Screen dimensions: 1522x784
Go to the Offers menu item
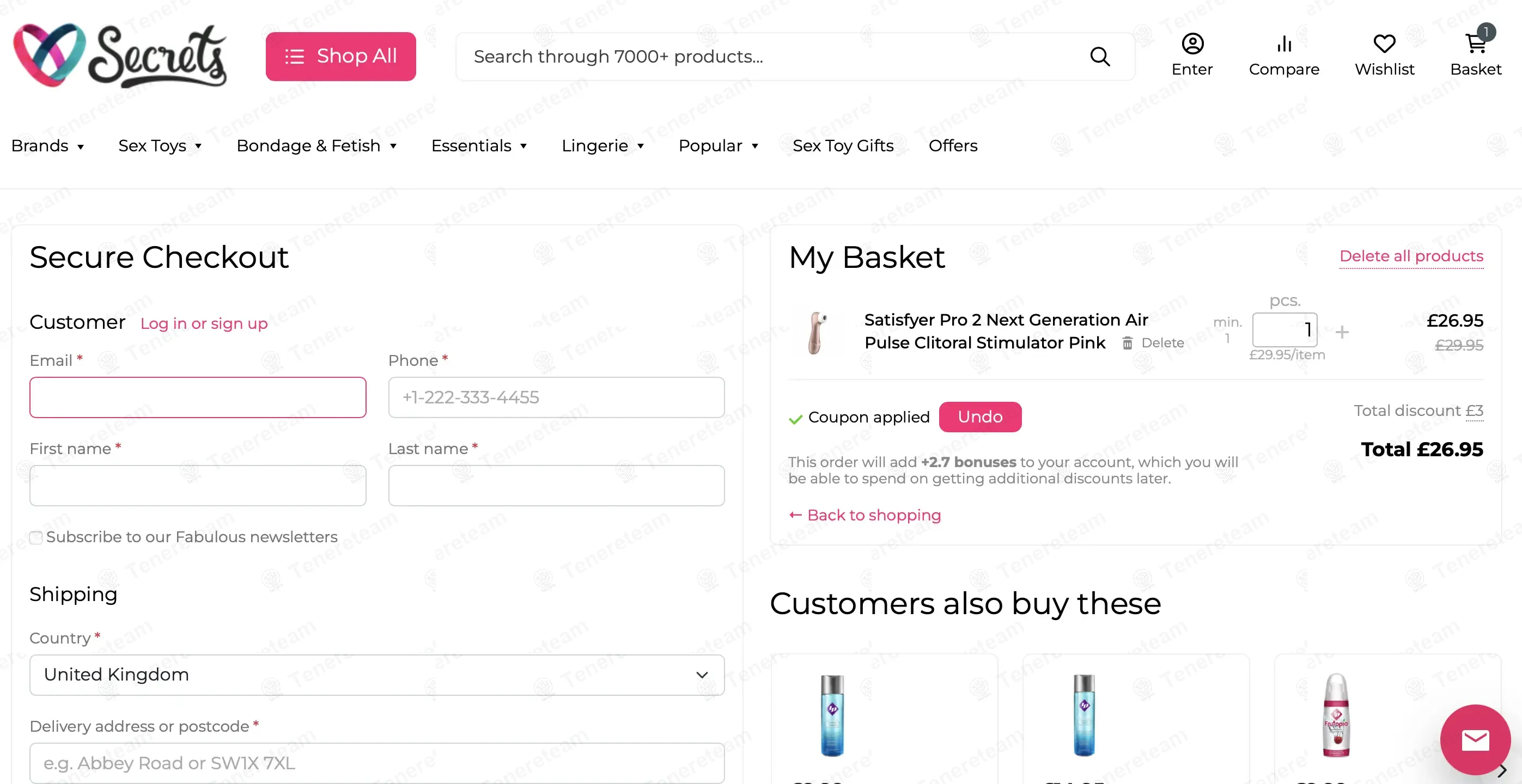952,146
